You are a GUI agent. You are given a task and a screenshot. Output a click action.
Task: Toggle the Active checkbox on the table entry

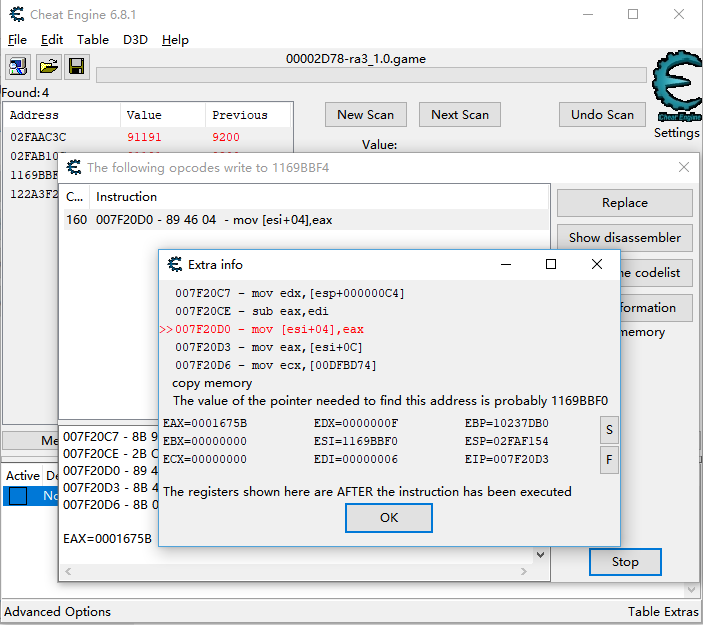18,496
